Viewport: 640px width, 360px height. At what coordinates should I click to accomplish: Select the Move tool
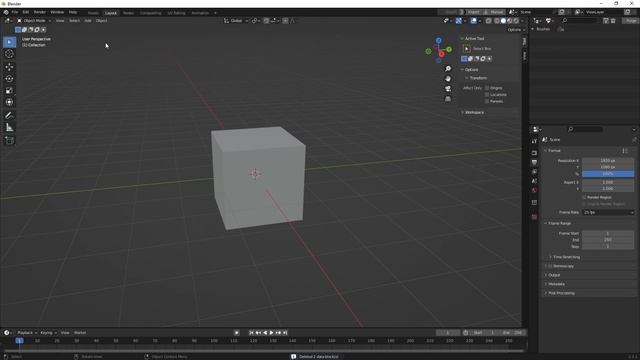click(x=9, y=67)
